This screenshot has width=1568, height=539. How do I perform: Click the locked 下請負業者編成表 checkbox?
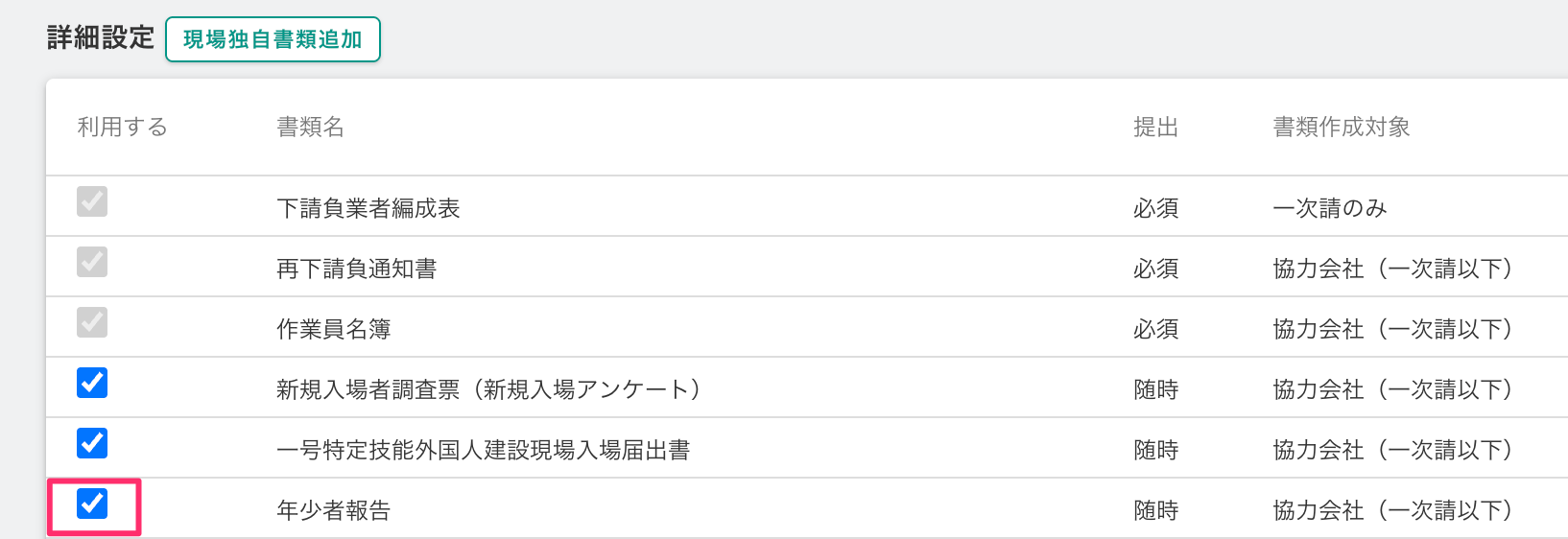pos(92,201)
